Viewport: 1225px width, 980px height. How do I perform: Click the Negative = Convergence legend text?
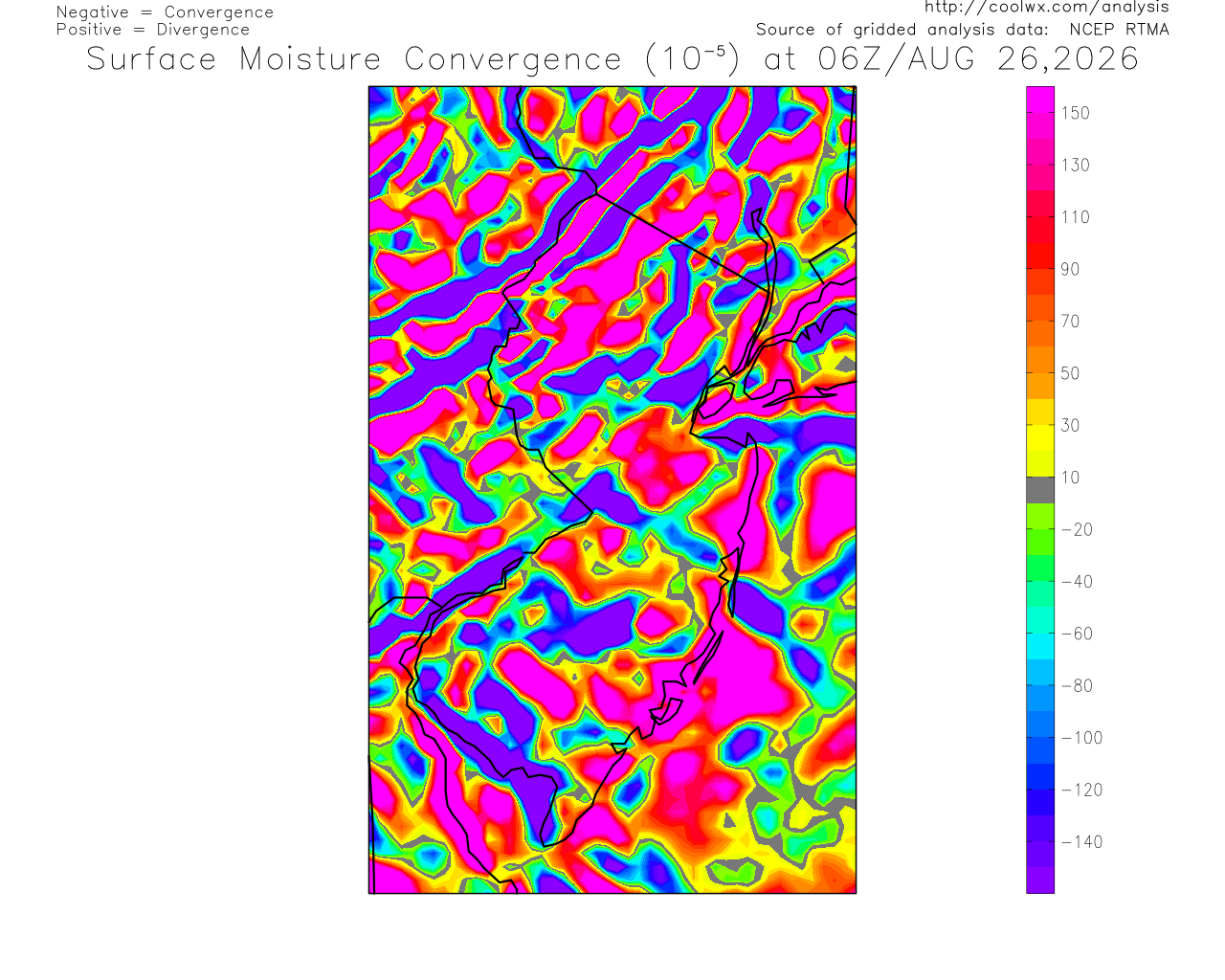point(165,12)
